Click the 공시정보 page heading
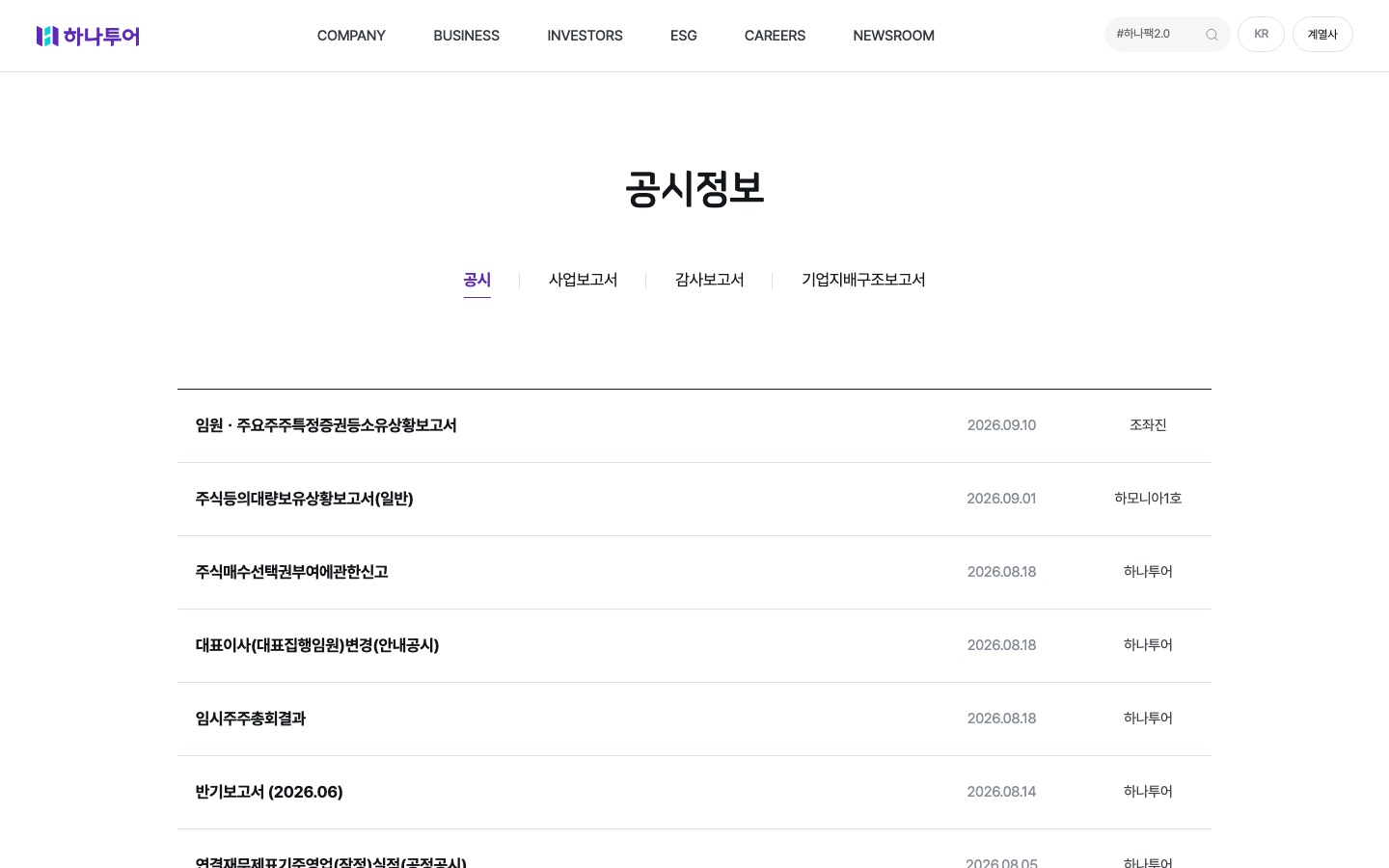Viewport: 1389px width, 868px height. pos(694,188)
